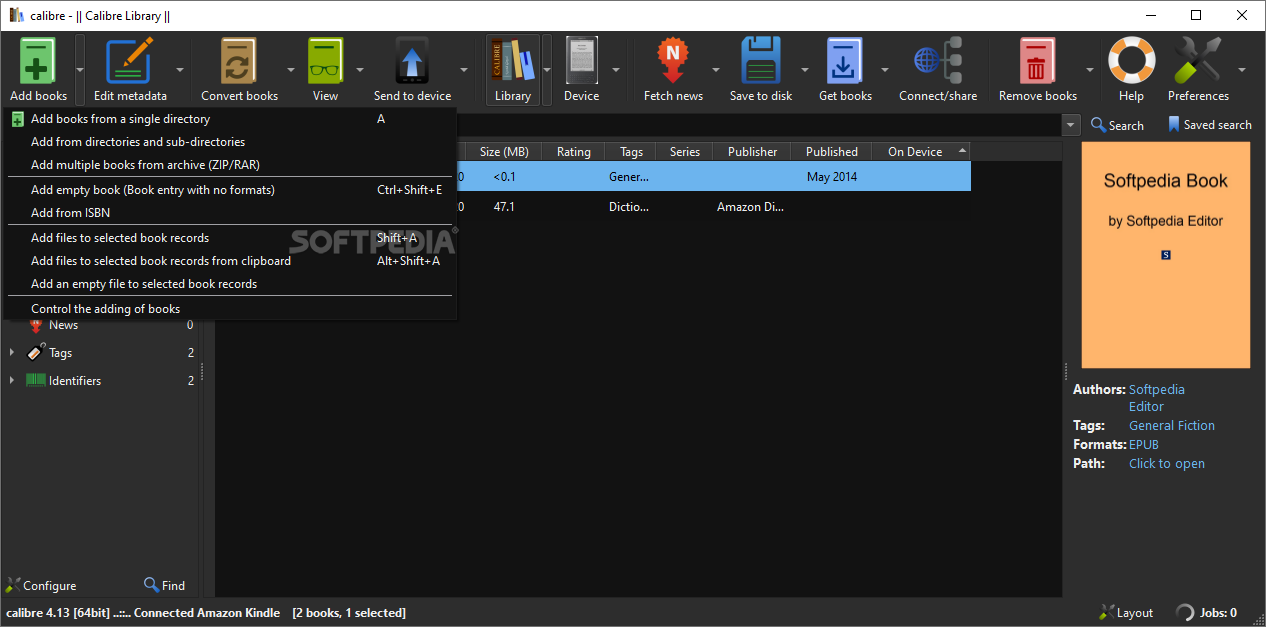The image size is (1266, 627).
Task: Choose Add from ISBN
Action: pos(230,213)
